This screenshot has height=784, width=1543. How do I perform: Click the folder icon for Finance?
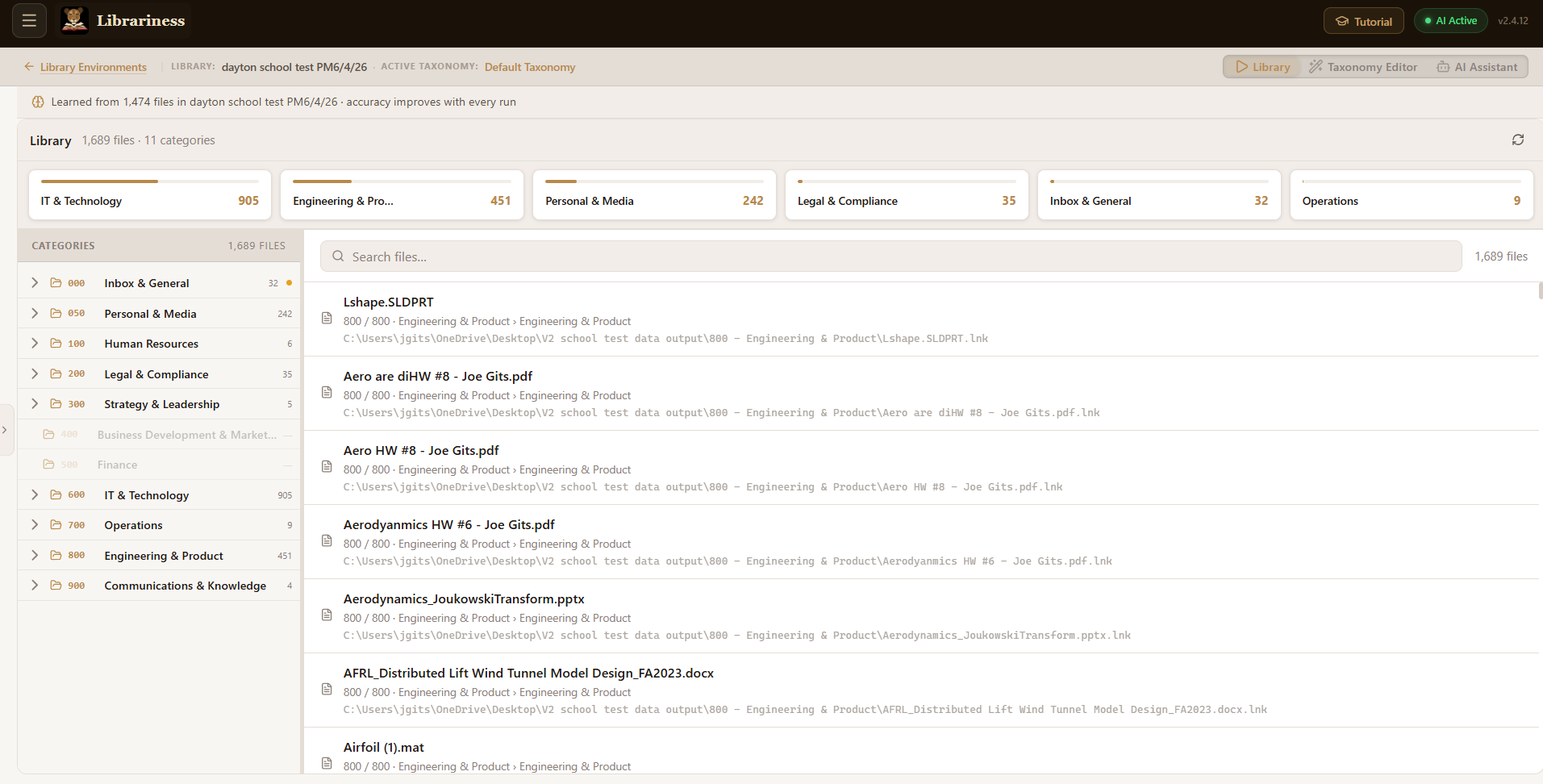(x=48, y=465)
